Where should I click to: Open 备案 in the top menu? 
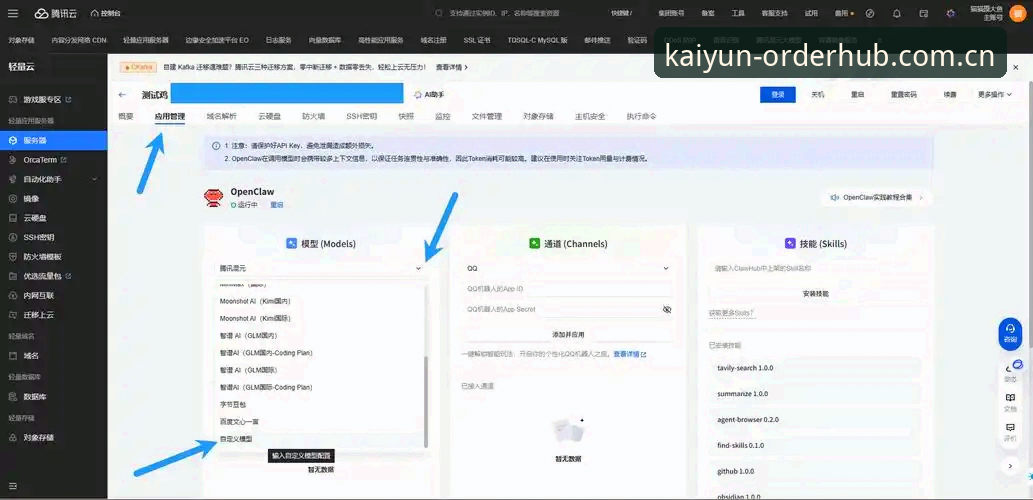708,13
